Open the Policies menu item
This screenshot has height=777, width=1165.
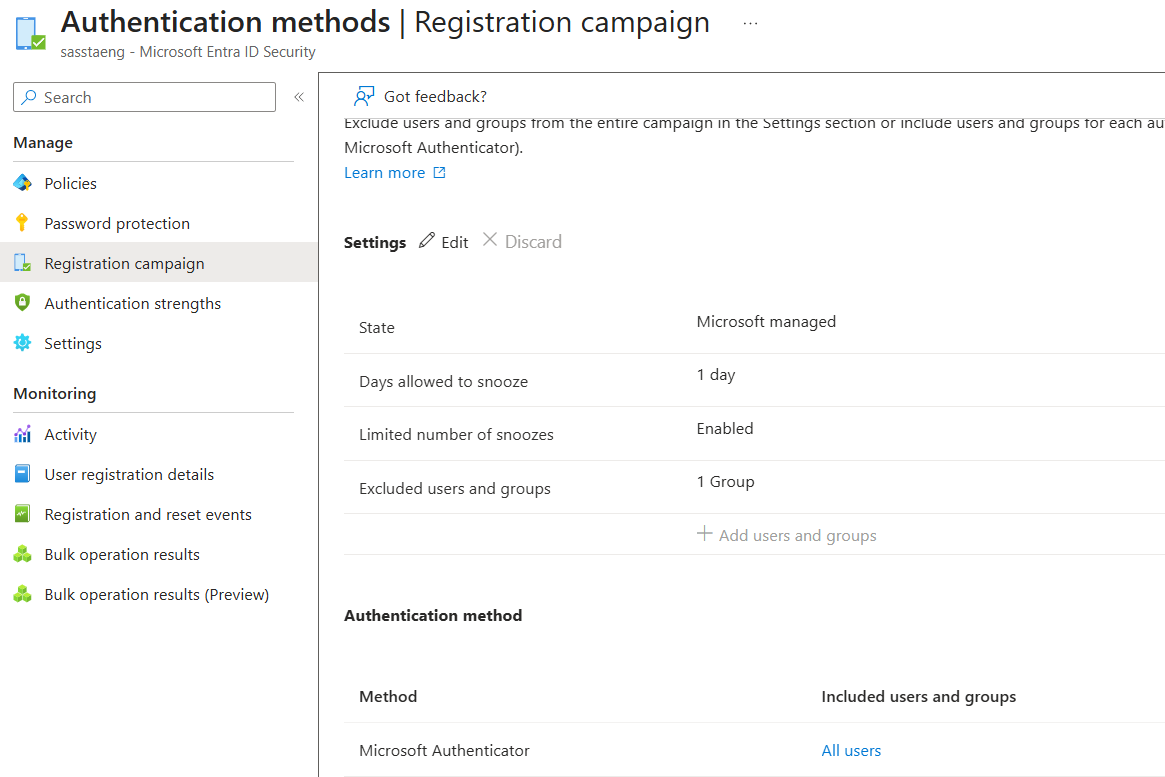[71, 183]
